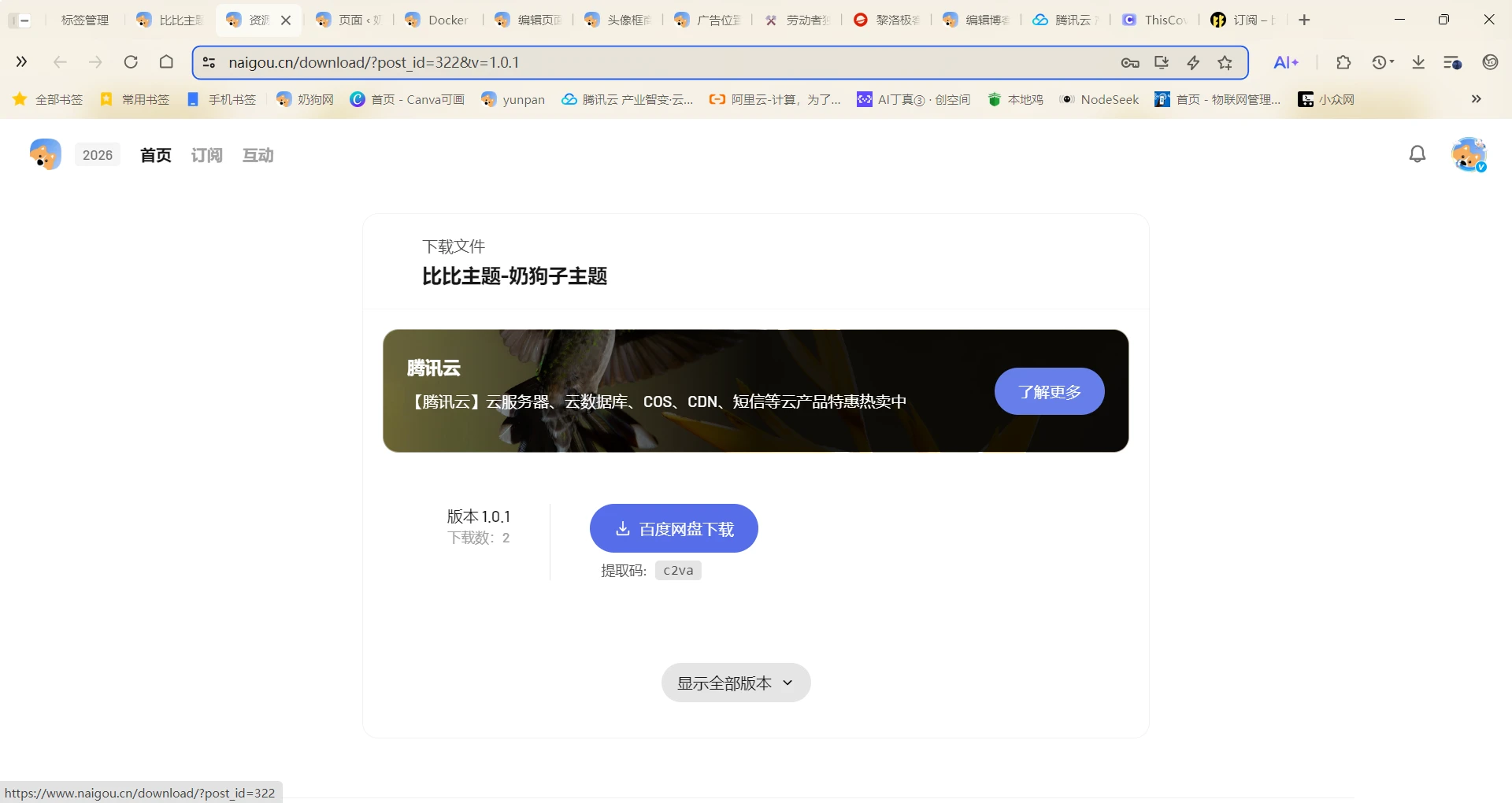Viewport: 1512px width, 803px height.
Task: Open a new browser tab
Action: click(x=1304, y=20)
